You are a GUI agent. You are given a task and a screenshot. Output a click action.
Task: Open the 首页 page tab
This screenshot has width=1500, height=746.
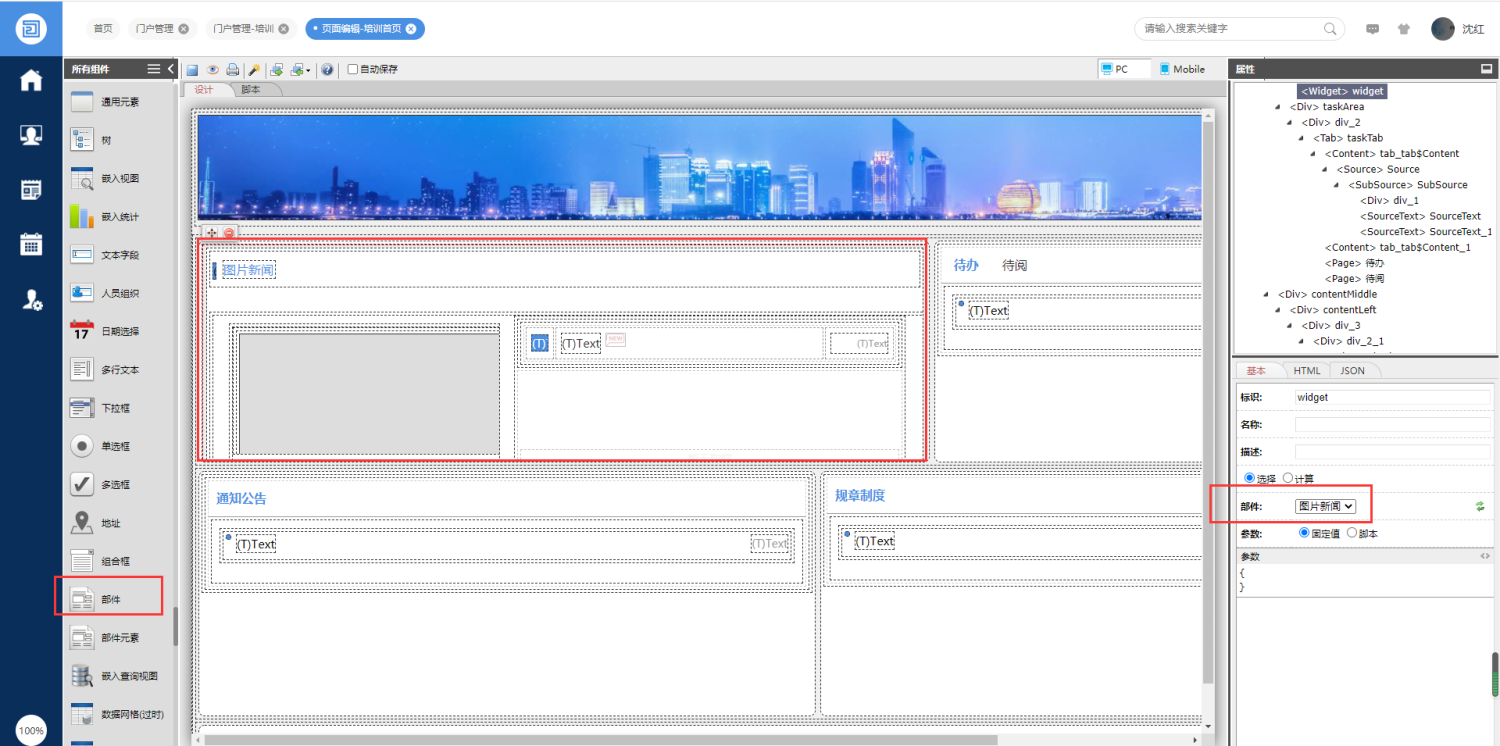[x=103, y=29]
